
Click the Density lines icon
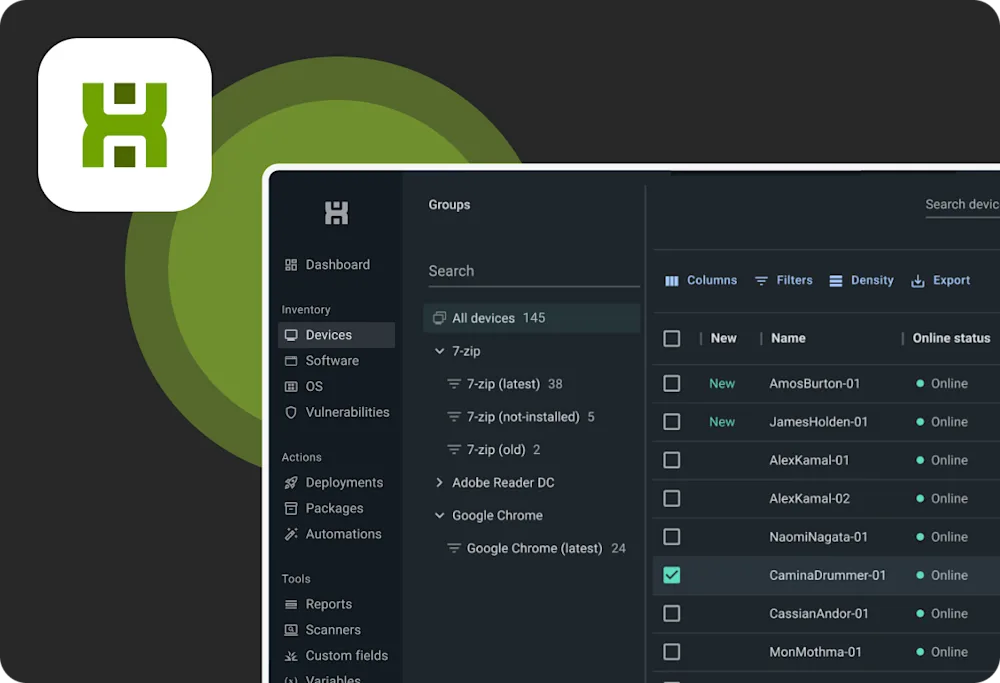(x=835, y=281)
